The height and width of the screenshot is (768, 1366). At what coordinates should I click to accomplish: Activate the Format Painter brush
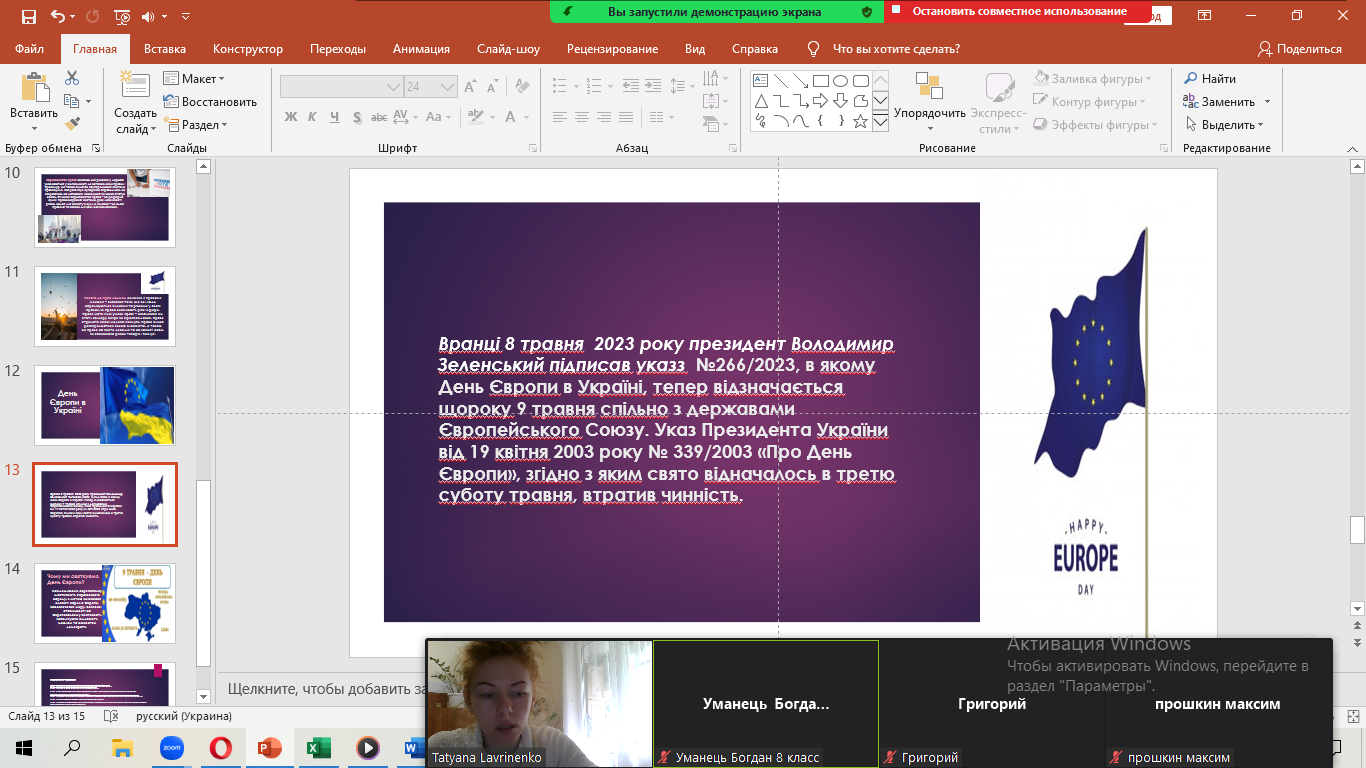pos(72,124)
